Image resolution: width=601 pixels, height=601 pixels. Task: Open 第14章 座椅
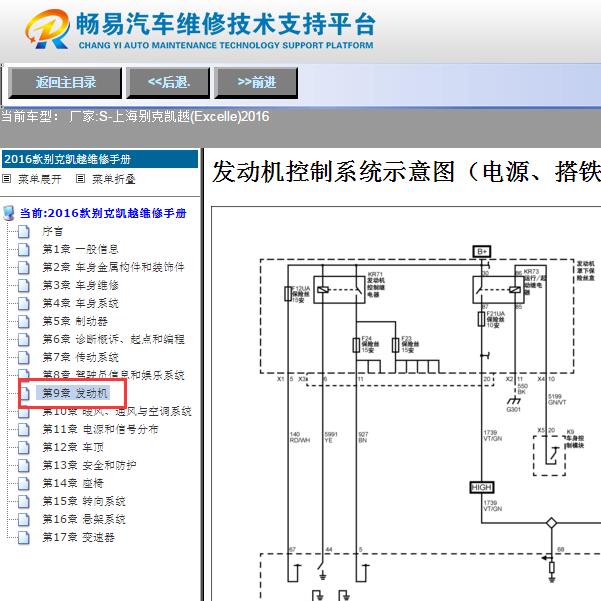(x=73, y=483)
